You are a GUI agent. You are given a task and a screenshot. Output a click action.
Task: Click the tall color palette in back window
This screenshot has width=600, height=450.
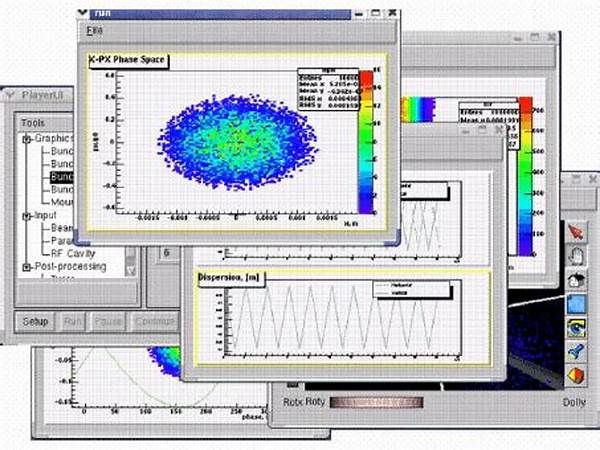click(x=525, y=176)
